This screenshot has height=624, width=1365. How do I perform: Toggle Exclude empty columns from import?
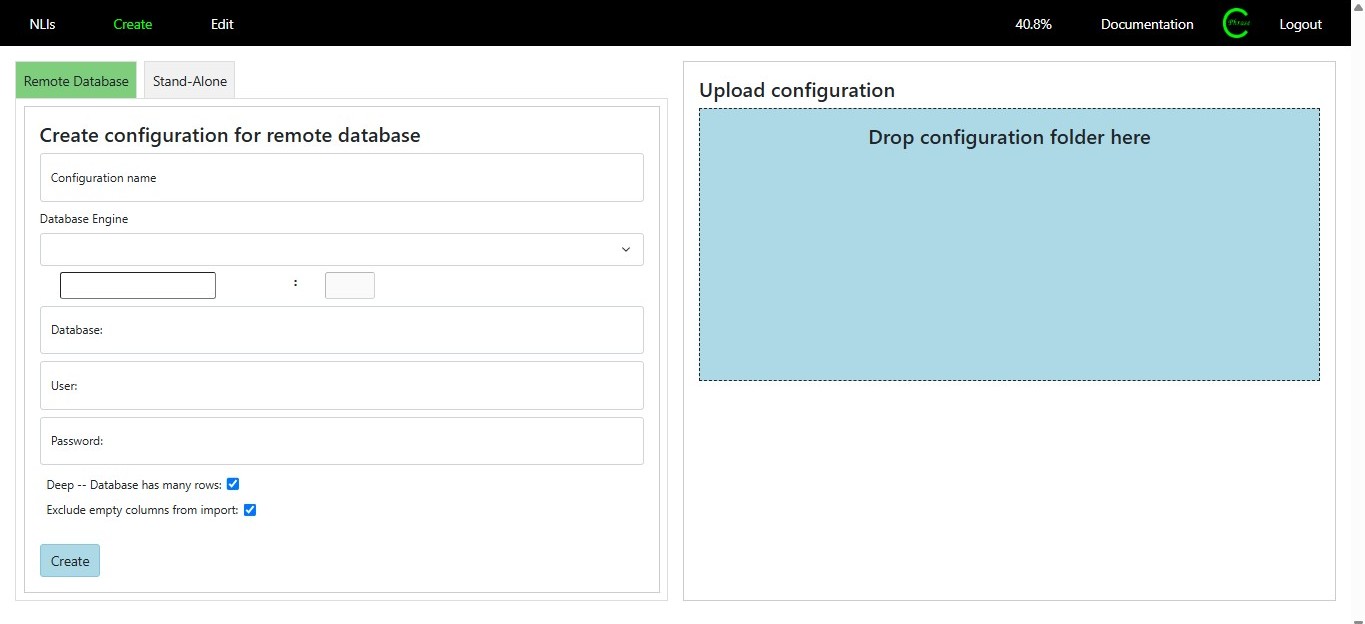(250, 510)
